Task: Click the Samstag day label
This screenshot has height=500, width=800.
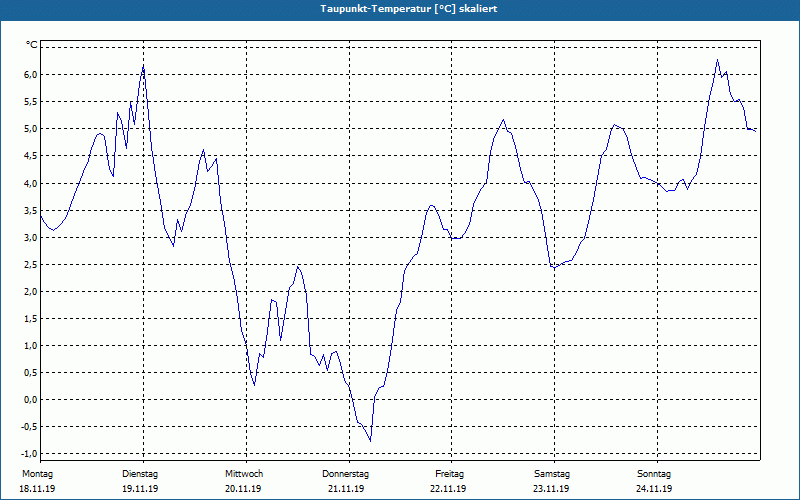Action: tap(552, 474)
